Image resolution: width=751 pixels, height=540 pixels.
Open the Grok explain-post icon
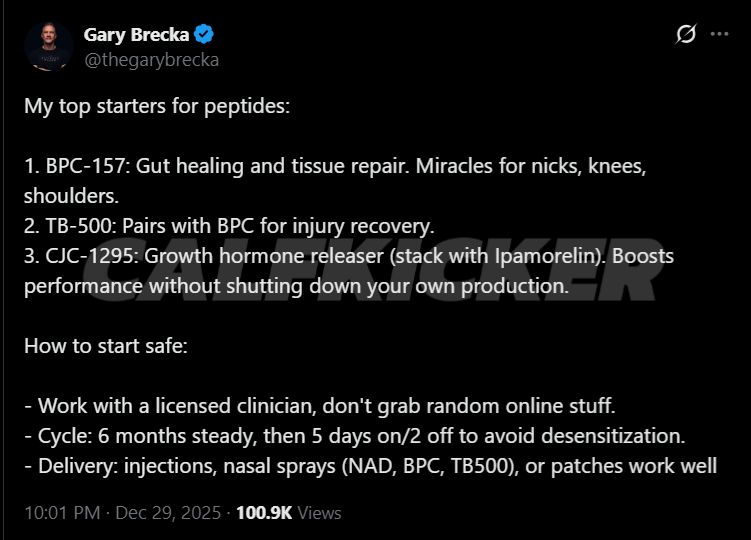[x=686, y=34]
